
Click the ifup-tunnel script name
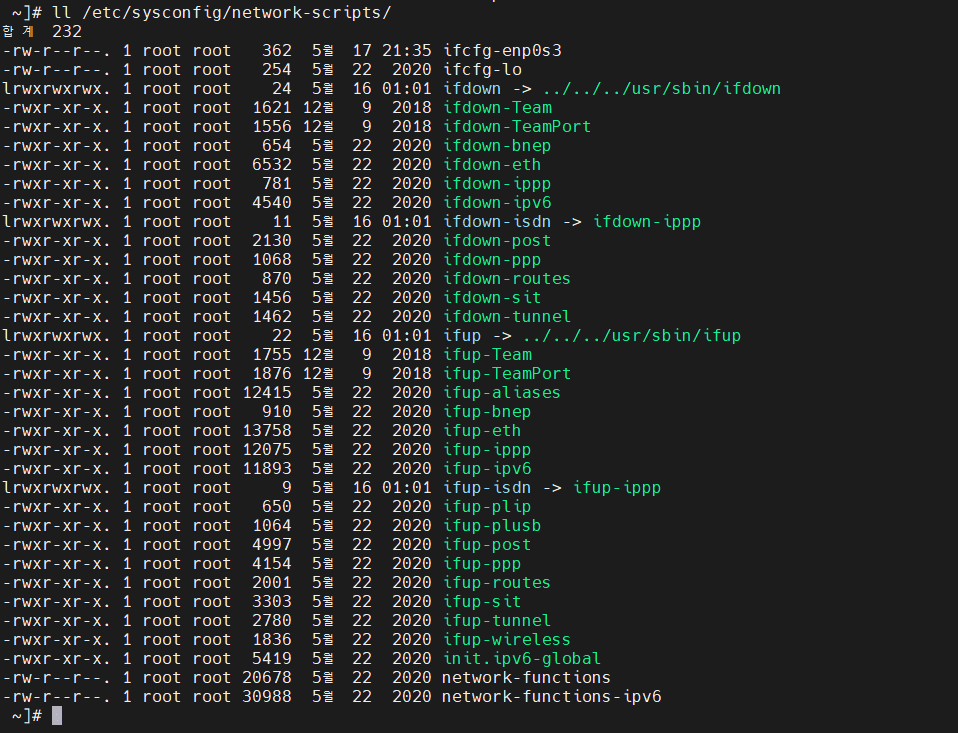point(496,620)
